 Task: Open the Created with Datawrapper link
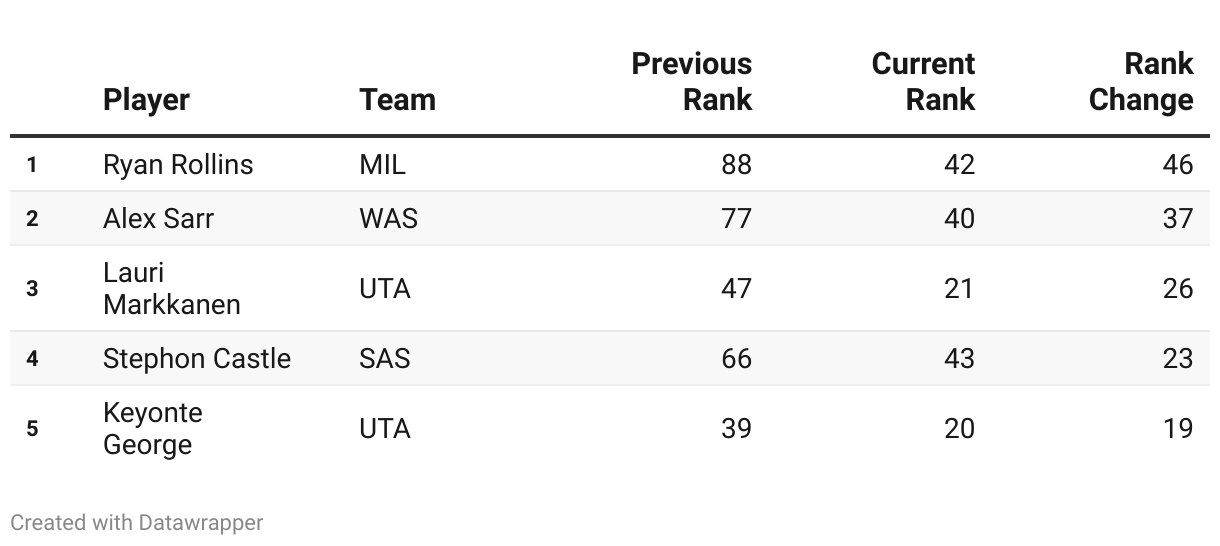point(137,522)
